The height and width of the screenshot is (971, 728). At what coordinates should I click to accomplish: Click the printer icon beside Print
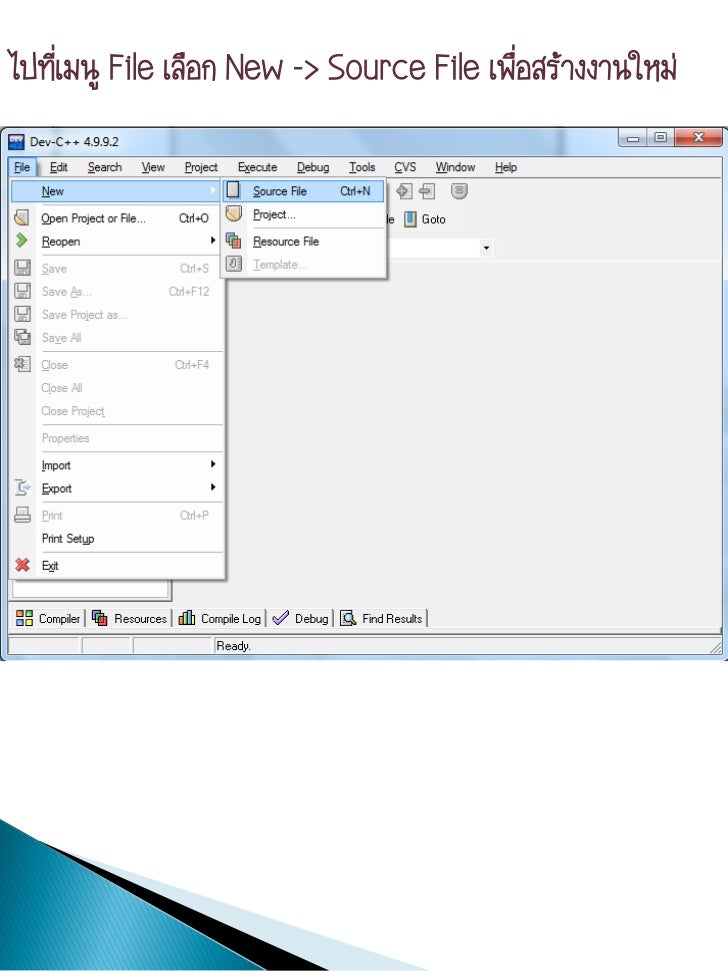(22, 514)
